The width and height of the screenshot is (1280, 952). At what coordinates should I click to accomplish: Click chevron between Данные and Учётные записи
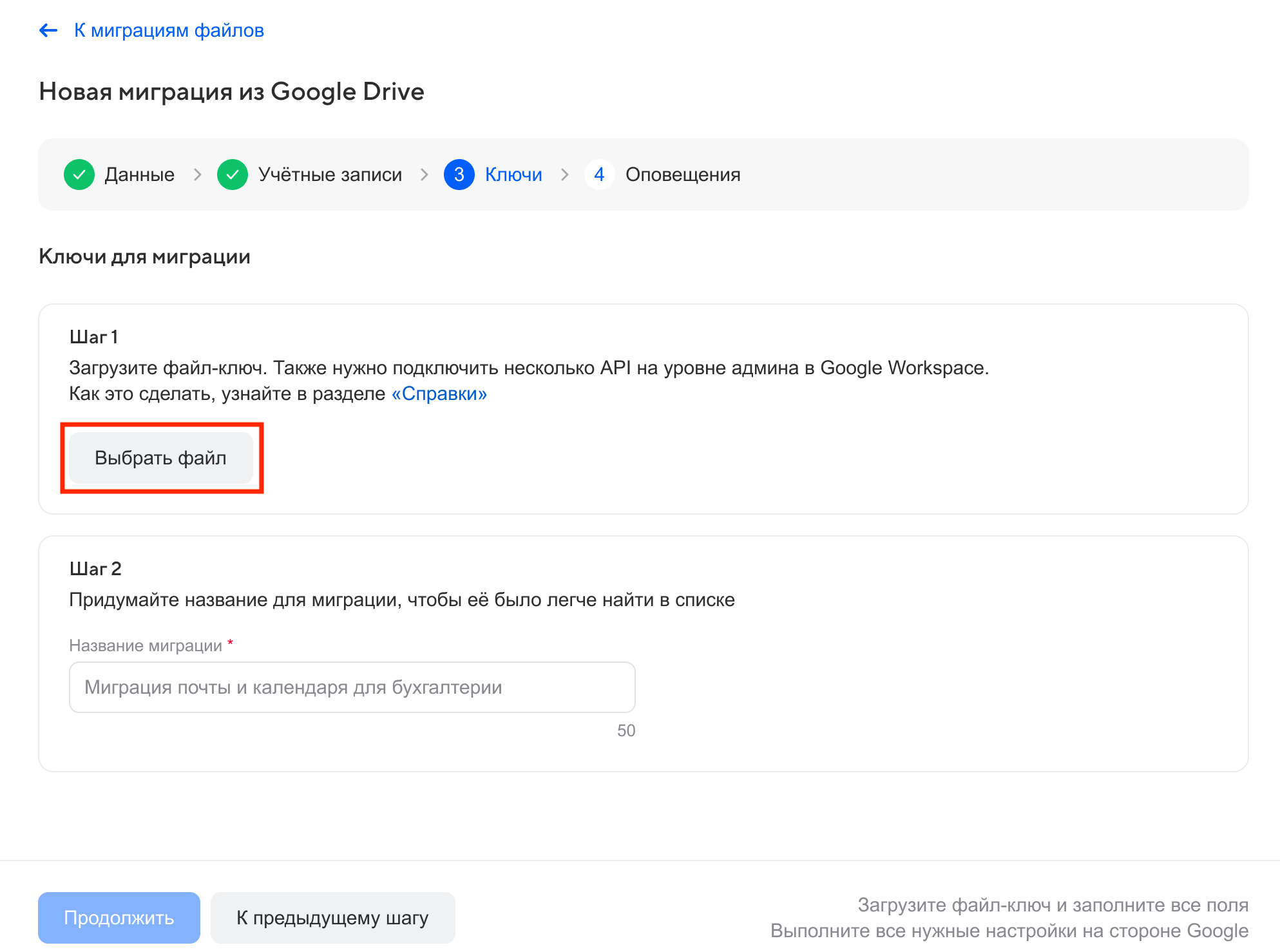198,175
